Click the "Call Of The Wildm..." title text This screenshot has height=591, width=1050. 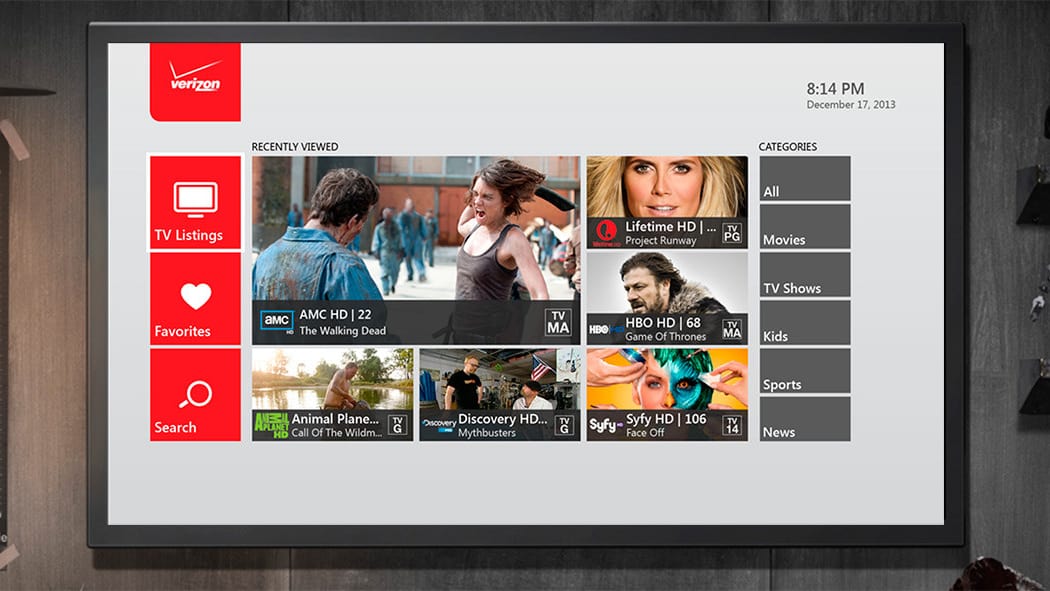click(x=337, y=433)
